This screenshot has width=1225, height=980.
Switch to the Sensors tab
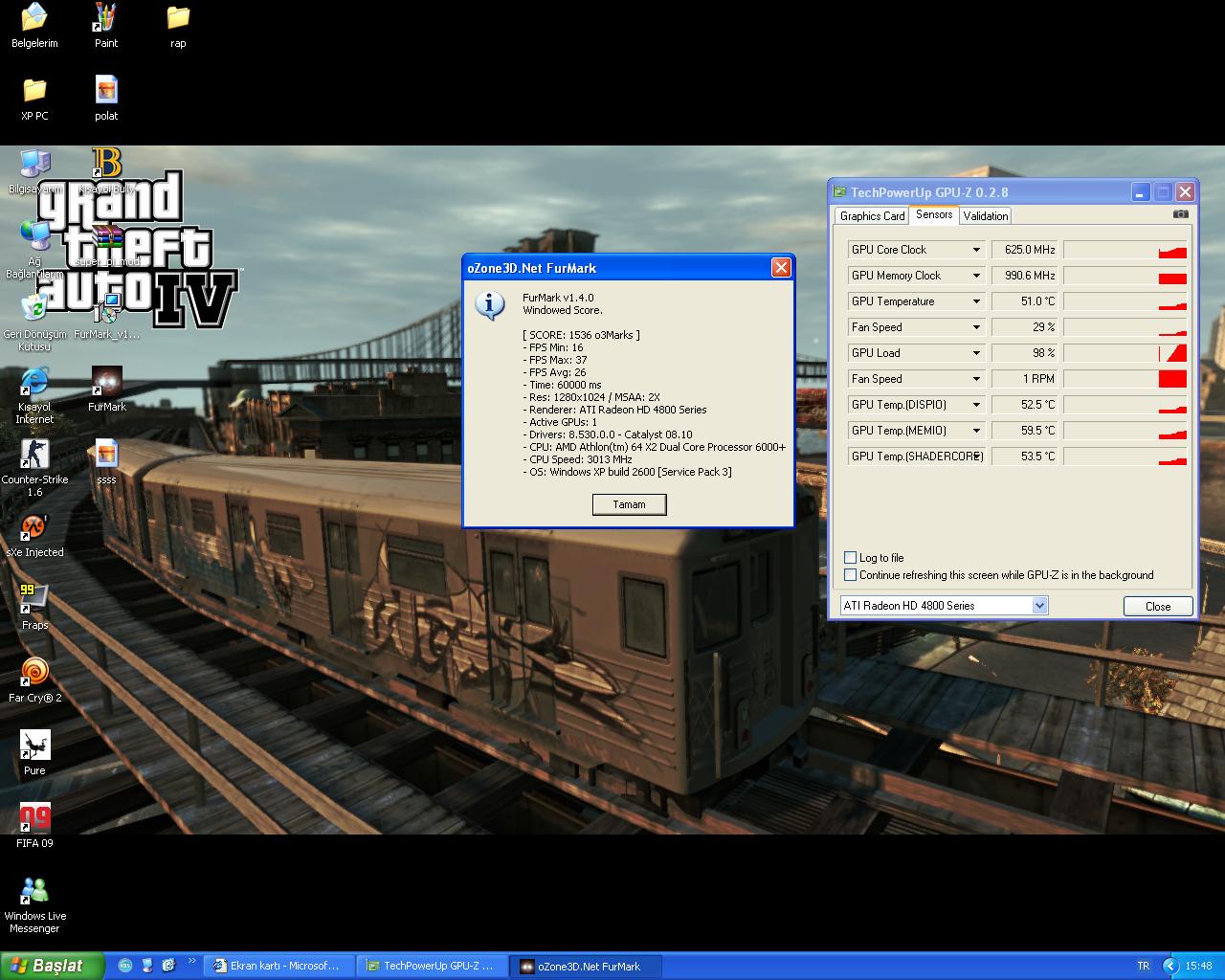pyautogui.click(x=934, y=214)
